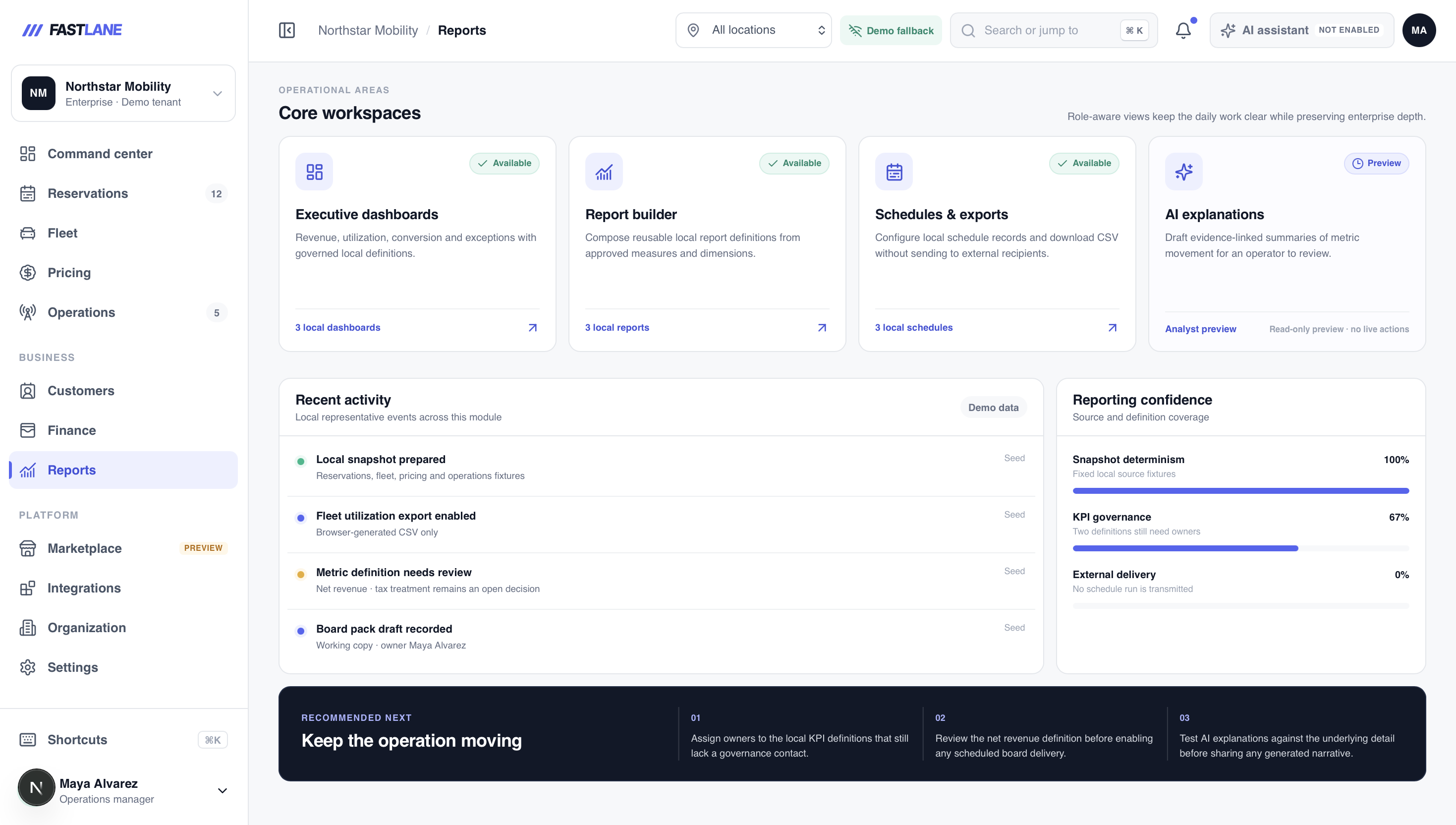Click the Reservations count badge 12
Viewport: 1456px width, 825px height.
pyautogui.click(x=217, y=194)
